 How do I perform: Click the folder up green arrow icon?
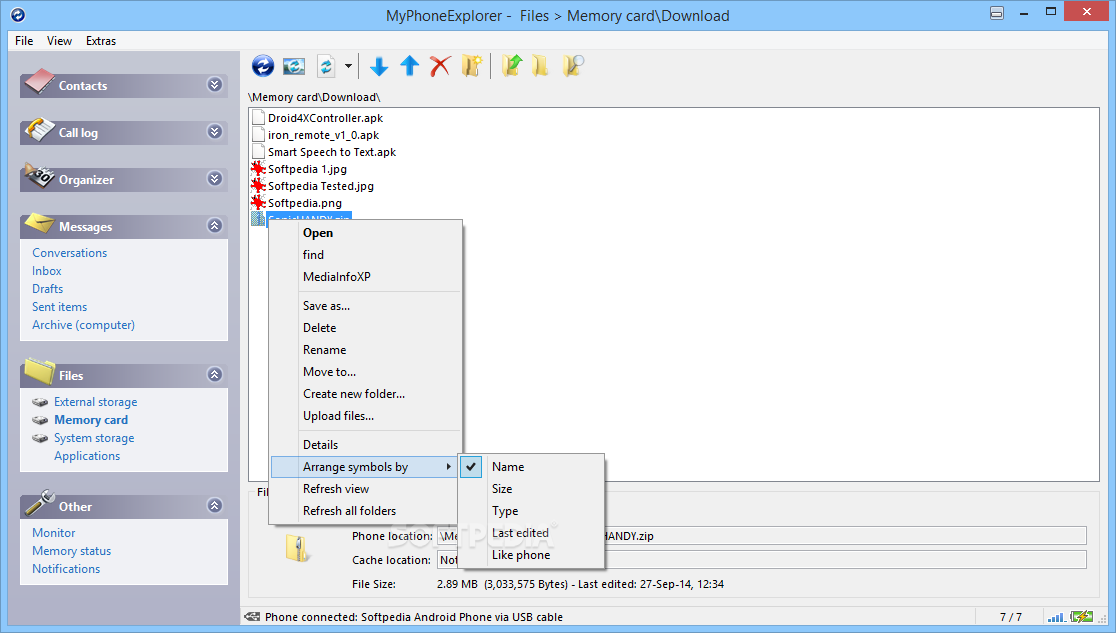pyautogui.click(x=511, y=66)
